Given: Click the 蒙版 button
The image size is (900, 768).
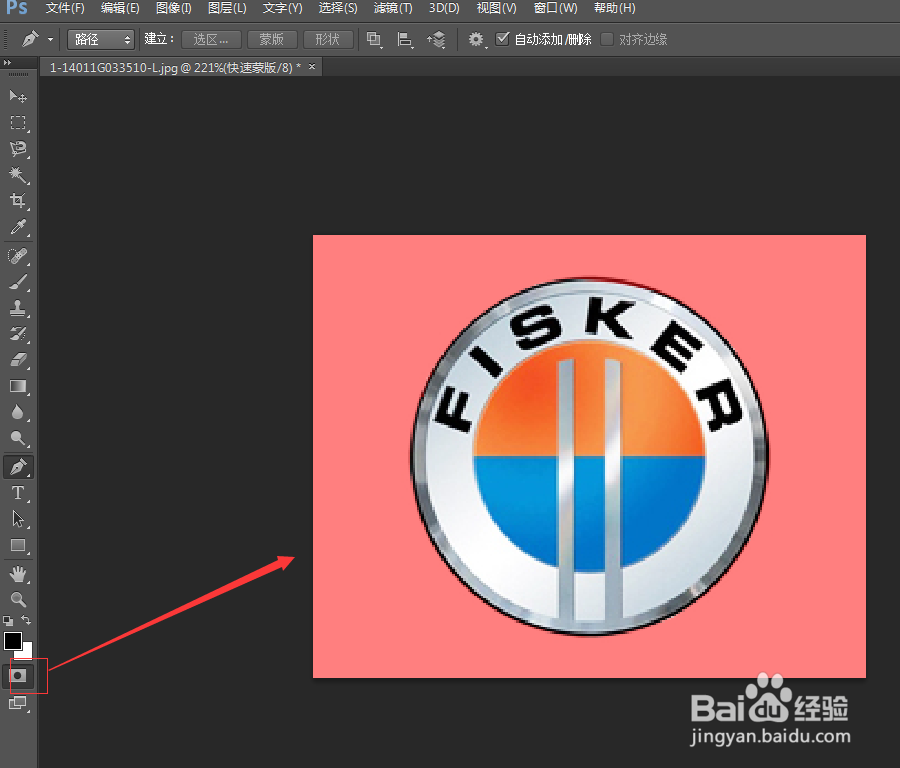Looking at the screenshot, I should point(272,40).
